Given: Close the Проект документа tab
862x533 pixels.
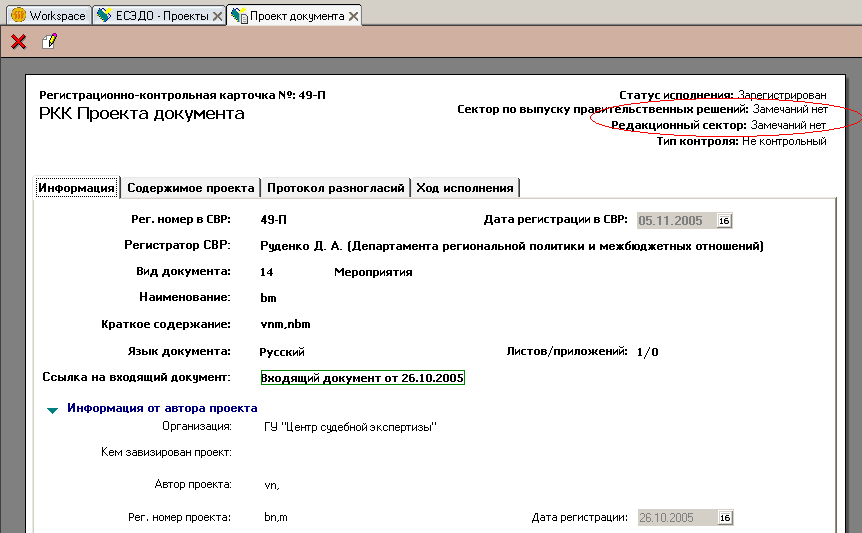Looking at the screenshot, I should pos(353,16).
